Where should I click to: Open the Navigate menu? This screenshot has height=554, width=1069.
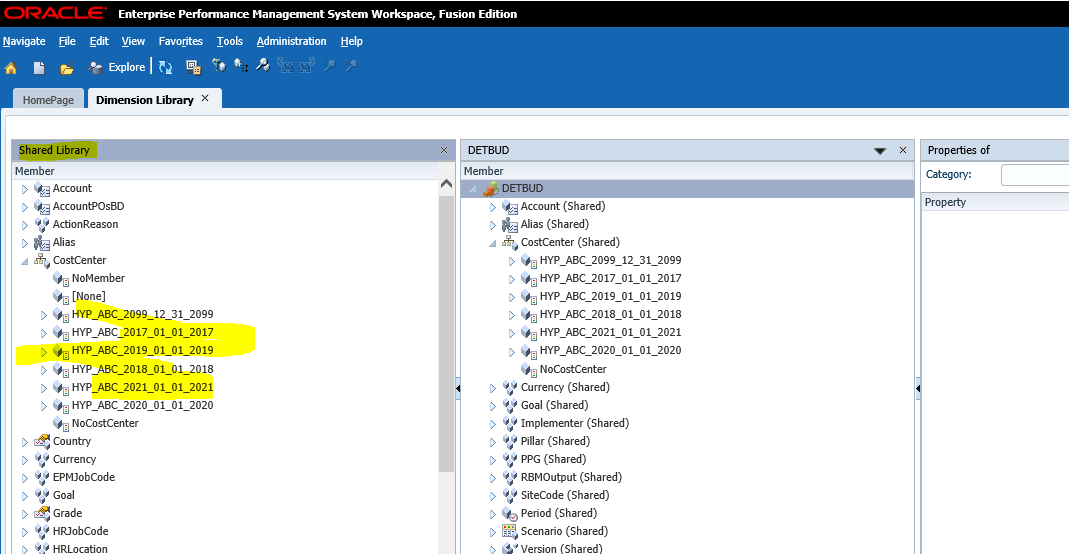click(x=24, y=41)
